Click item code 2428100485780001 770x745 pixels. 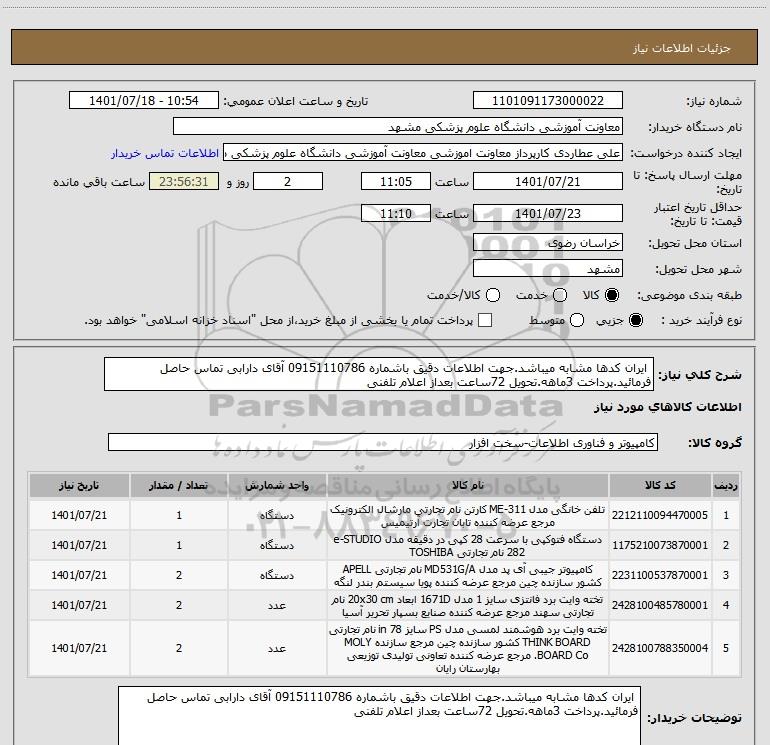click(660, 605)
